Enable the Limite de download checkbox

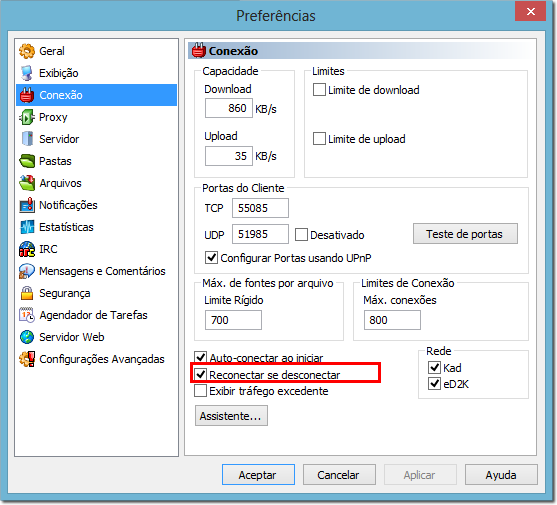(319, 90)
